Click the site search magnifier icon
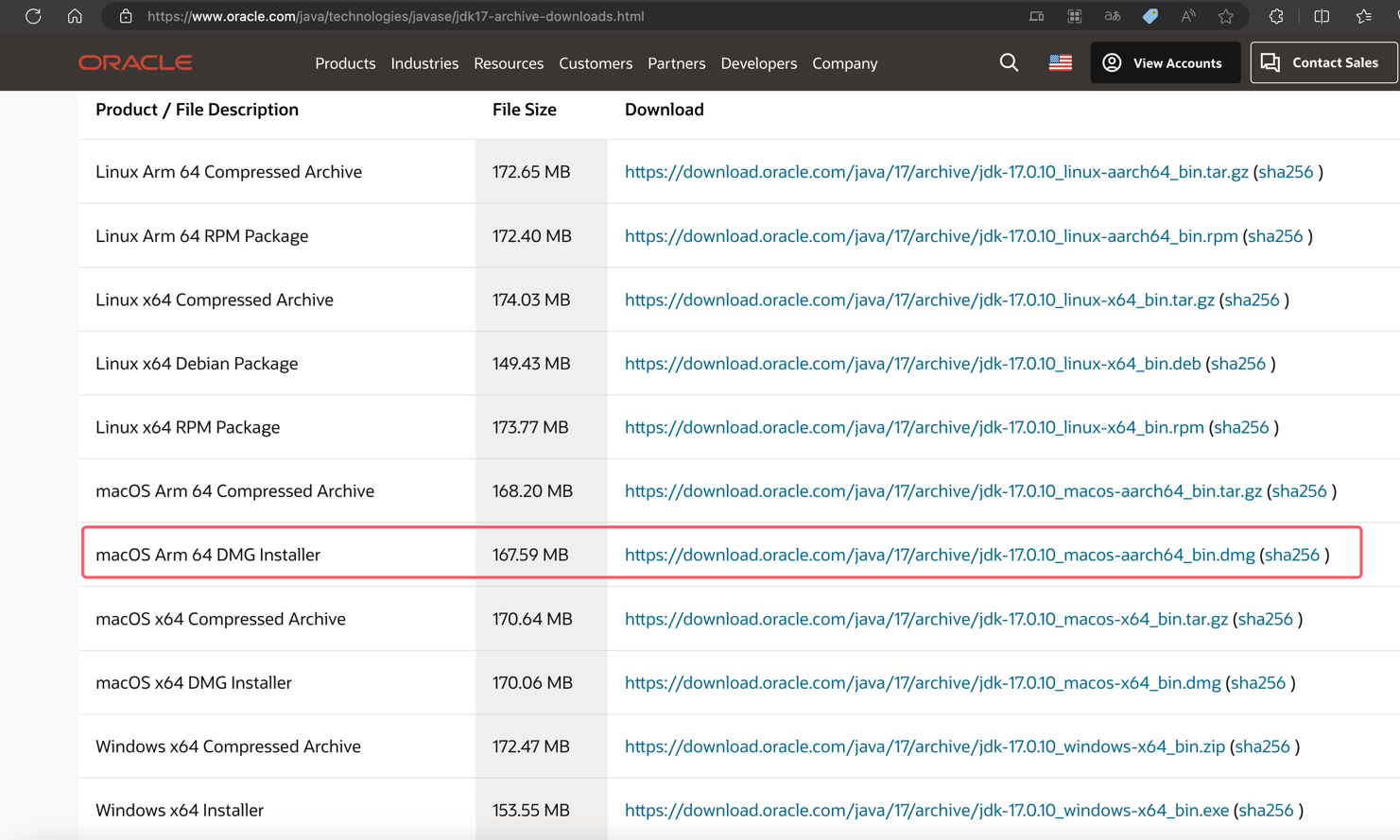The width and height of the screenshot is (1400, 840). click(x=1009, y=62)
